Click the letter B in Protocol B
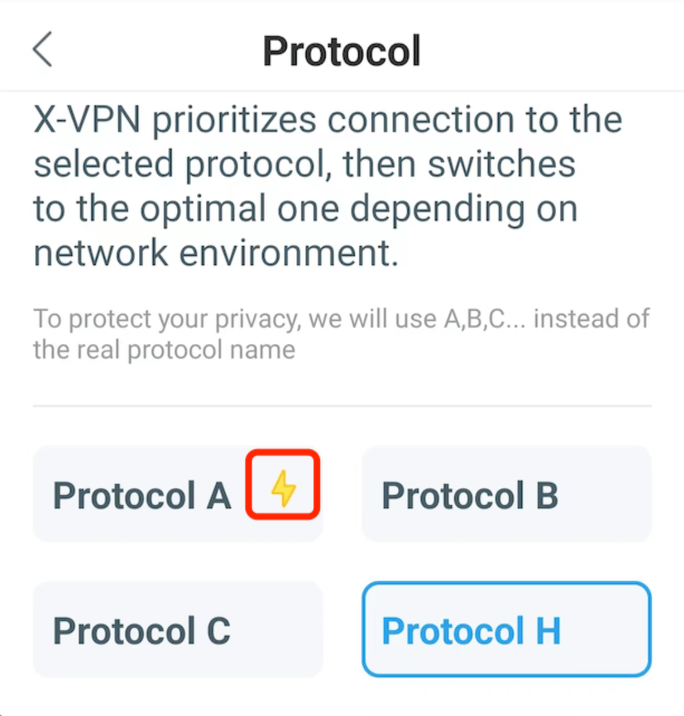The image size is (684, 716). (547, 496)
